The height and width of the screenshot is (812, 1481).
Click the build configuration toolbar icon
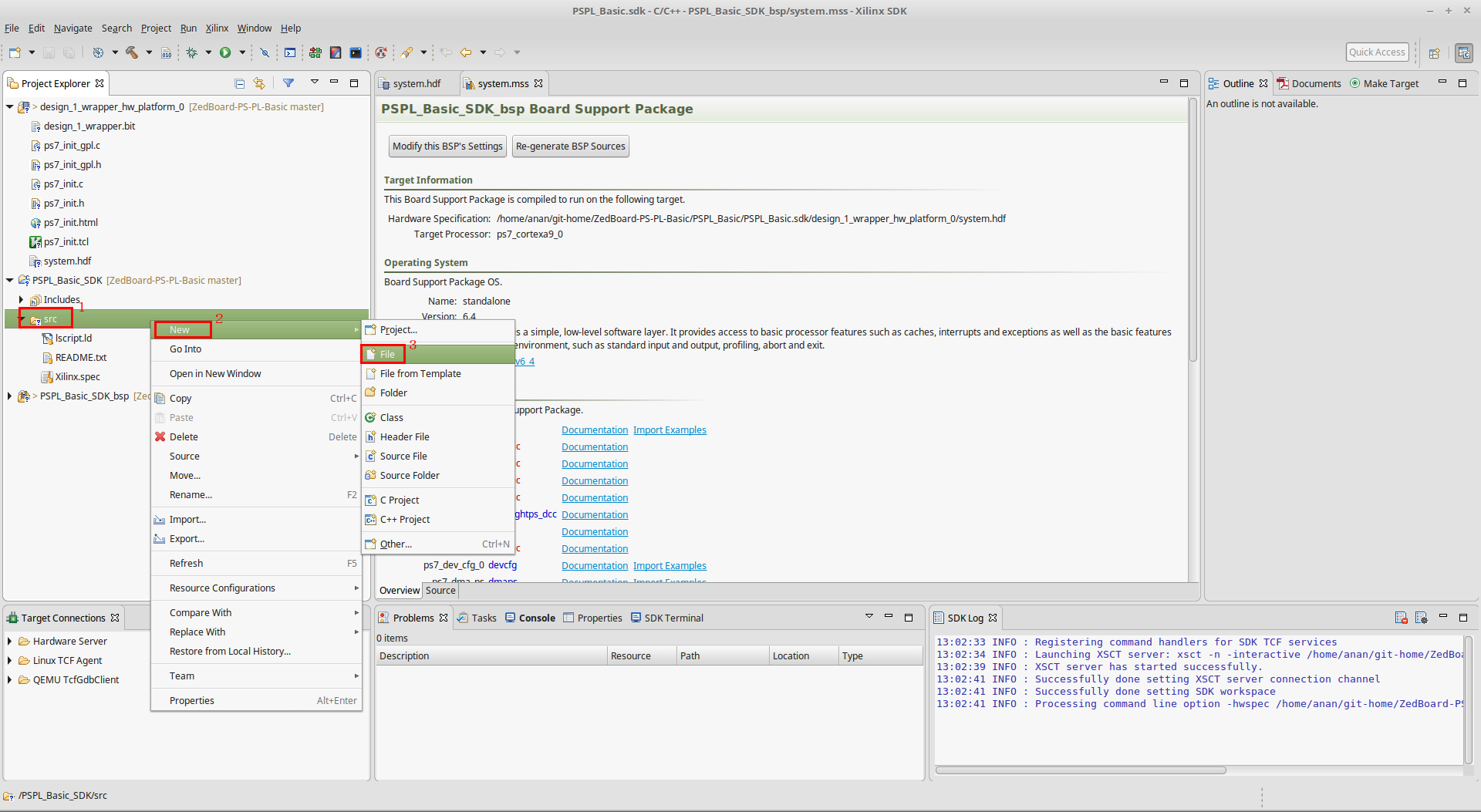click(x=98, y=52)
